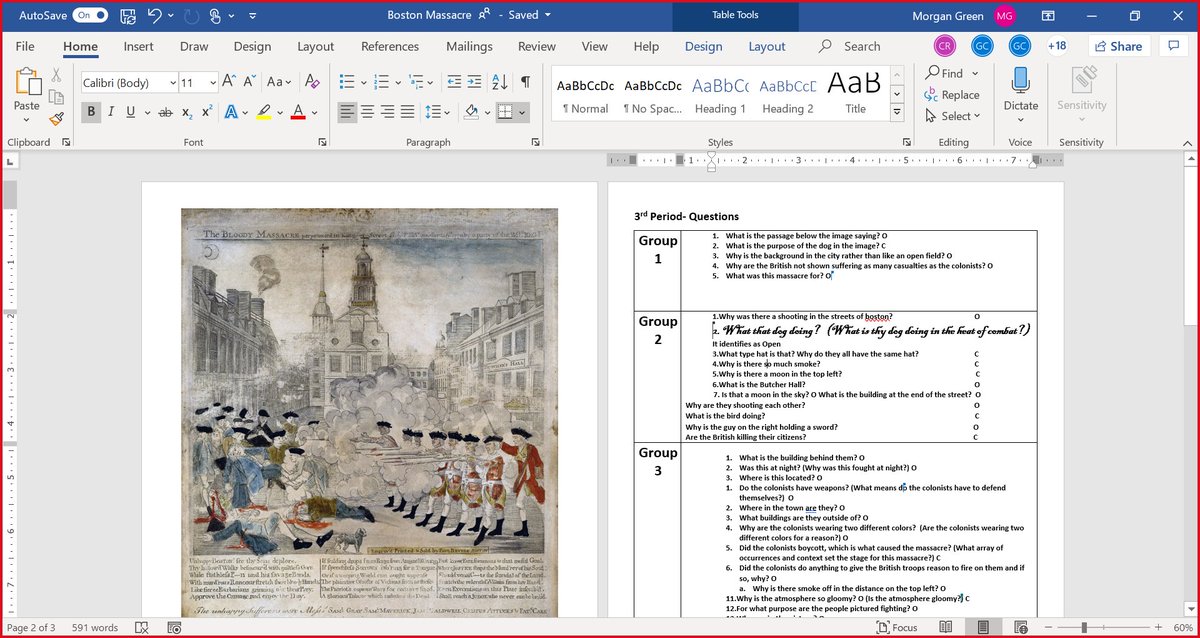
Task: Click the 591 words count
Action: [x=97, y=627]
